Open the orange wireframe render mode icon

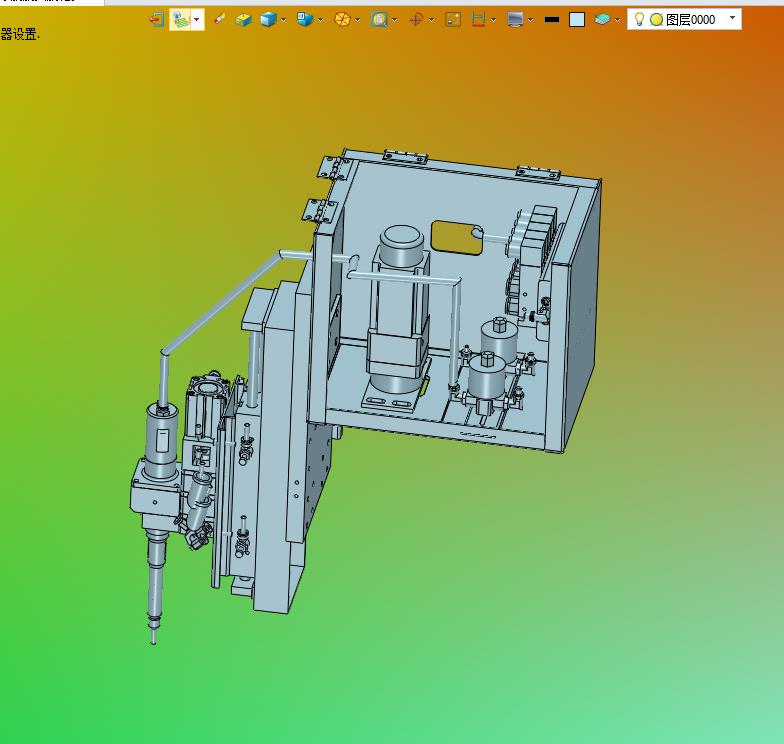(x=342, y=20)
